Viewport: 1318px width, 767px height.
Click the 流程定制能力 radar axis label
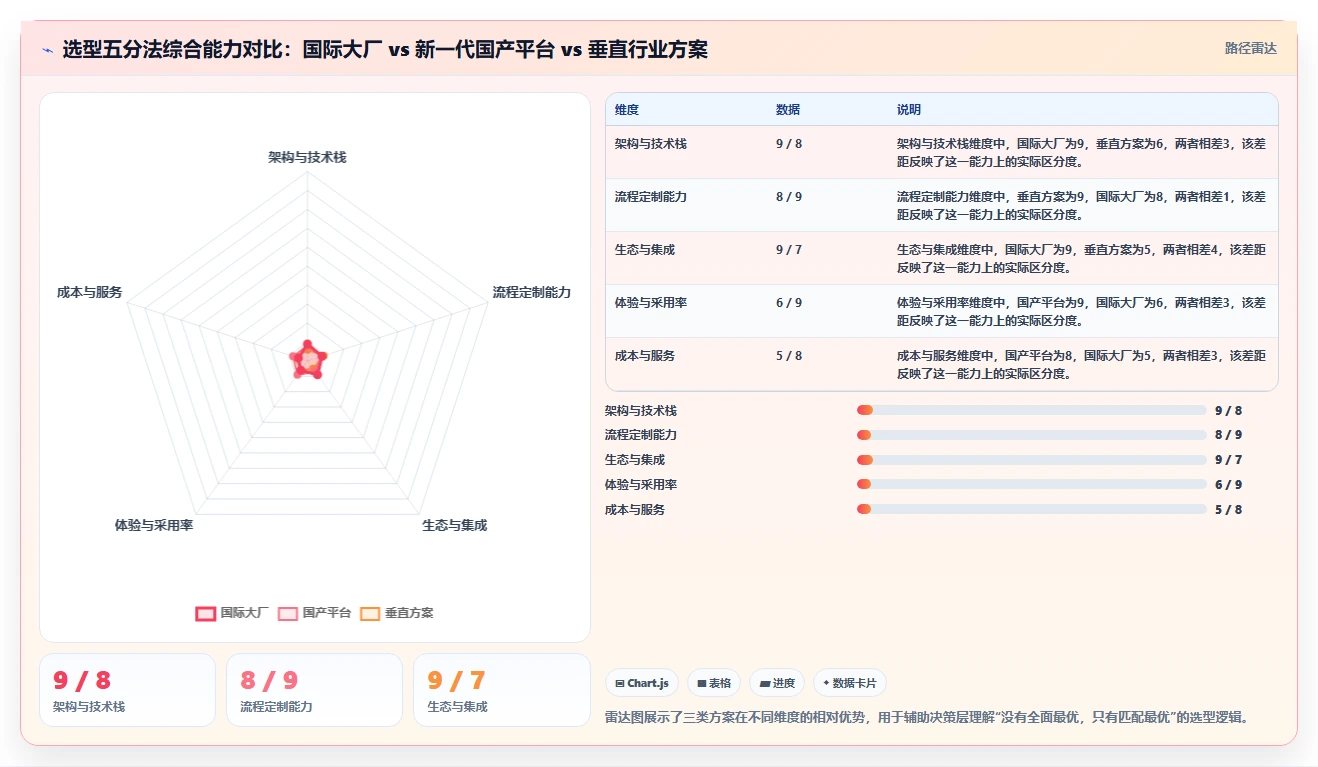pyautogui.click(x=532, y=292)
